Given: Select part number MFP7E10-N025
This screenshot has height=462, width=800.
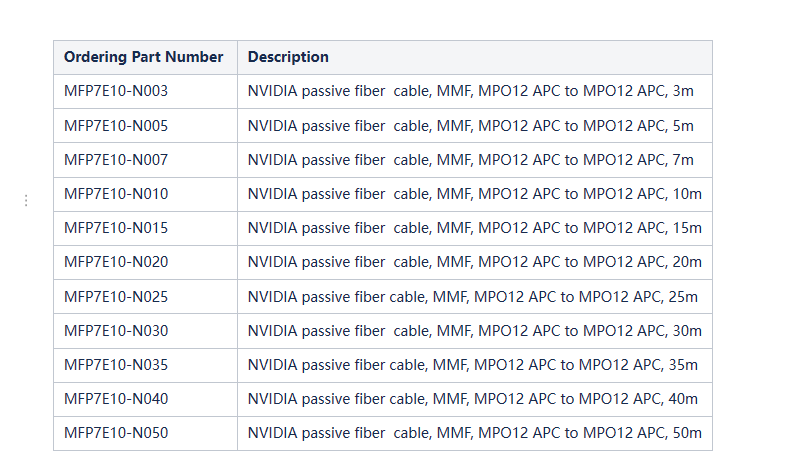Looking at the screenshot, I should (116, 297).
